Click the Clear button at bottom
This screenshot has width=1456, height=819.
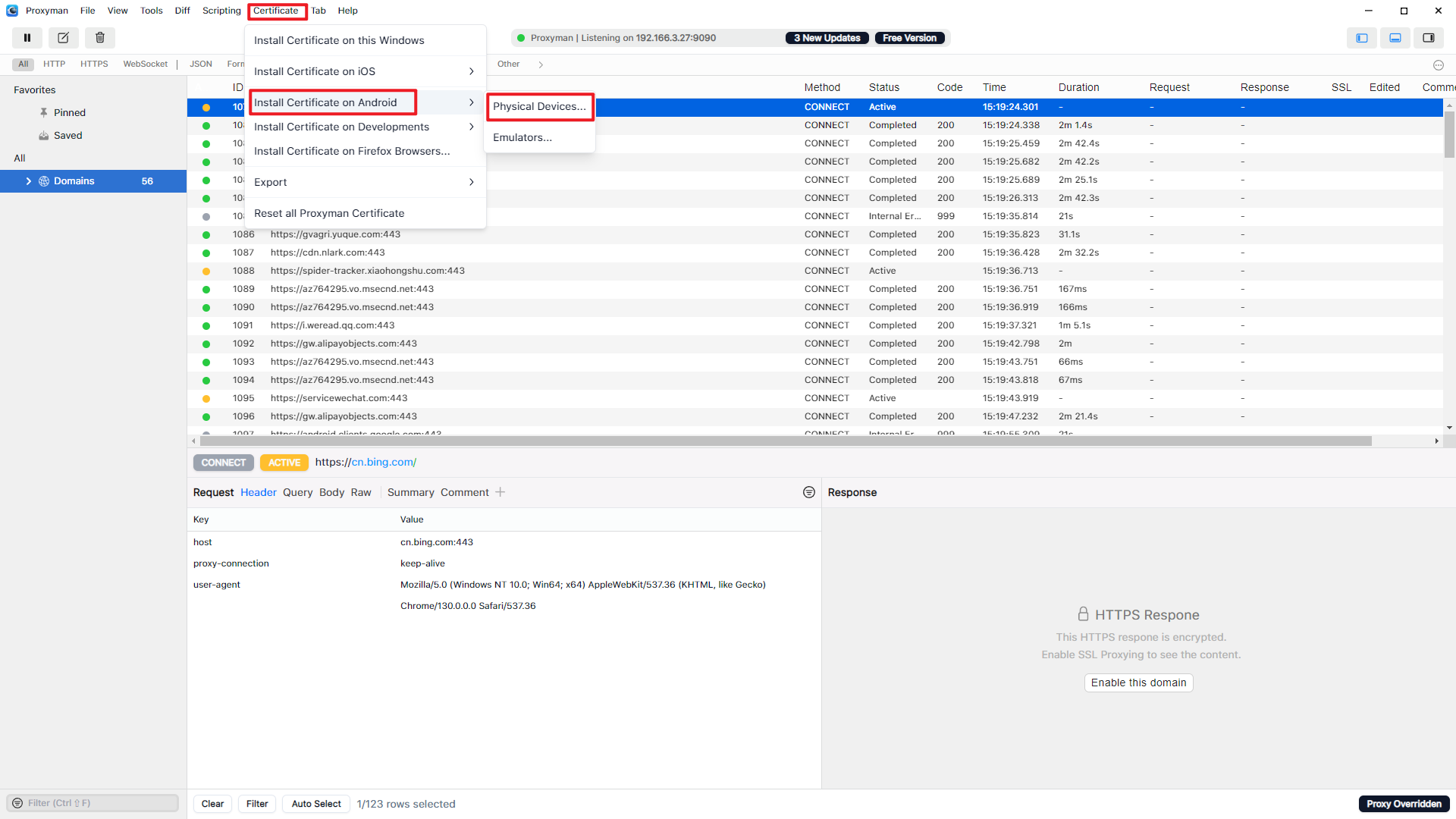point(212,804)
